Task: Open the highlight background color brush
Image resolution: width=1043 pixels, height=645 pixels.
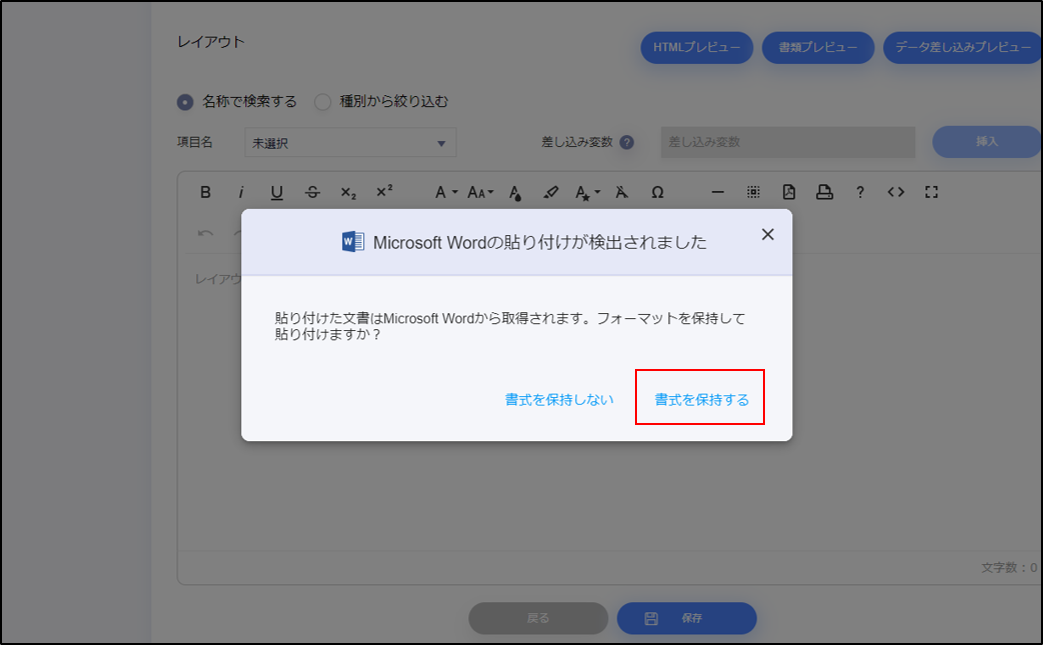Action: pos(551,192)
